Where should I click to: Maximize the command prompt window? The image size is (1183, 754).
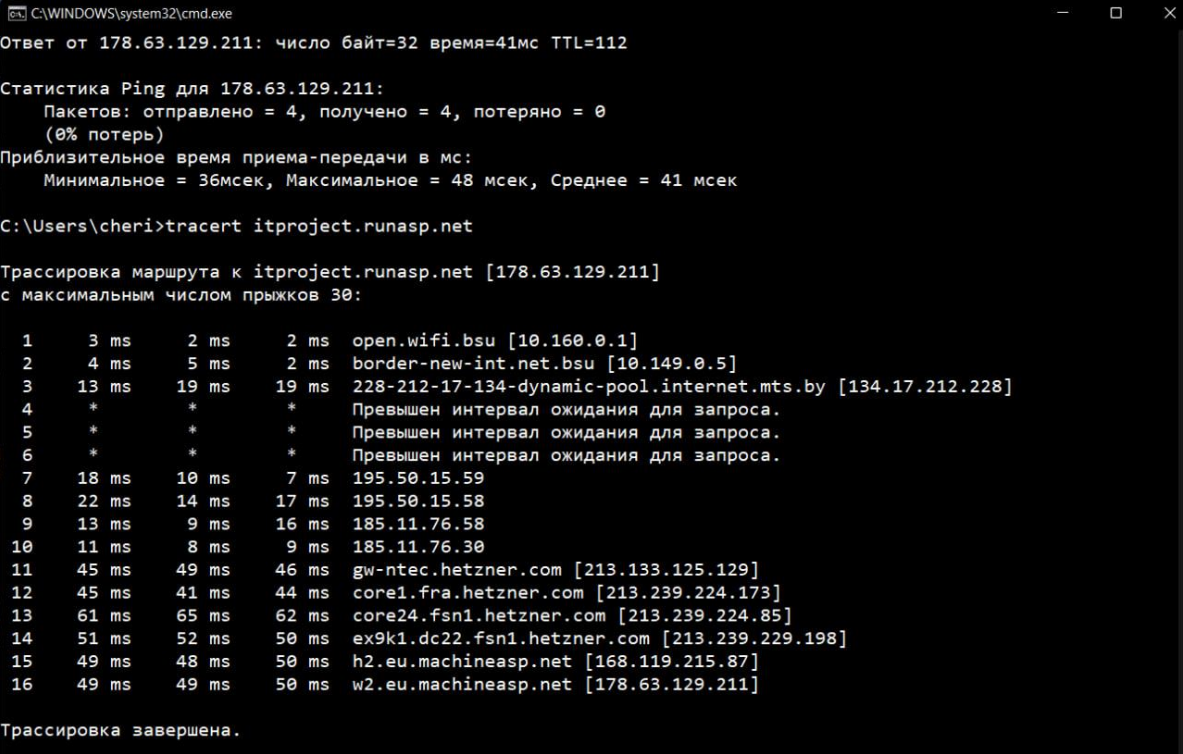pyautogui.click(x=1116, y=14)
